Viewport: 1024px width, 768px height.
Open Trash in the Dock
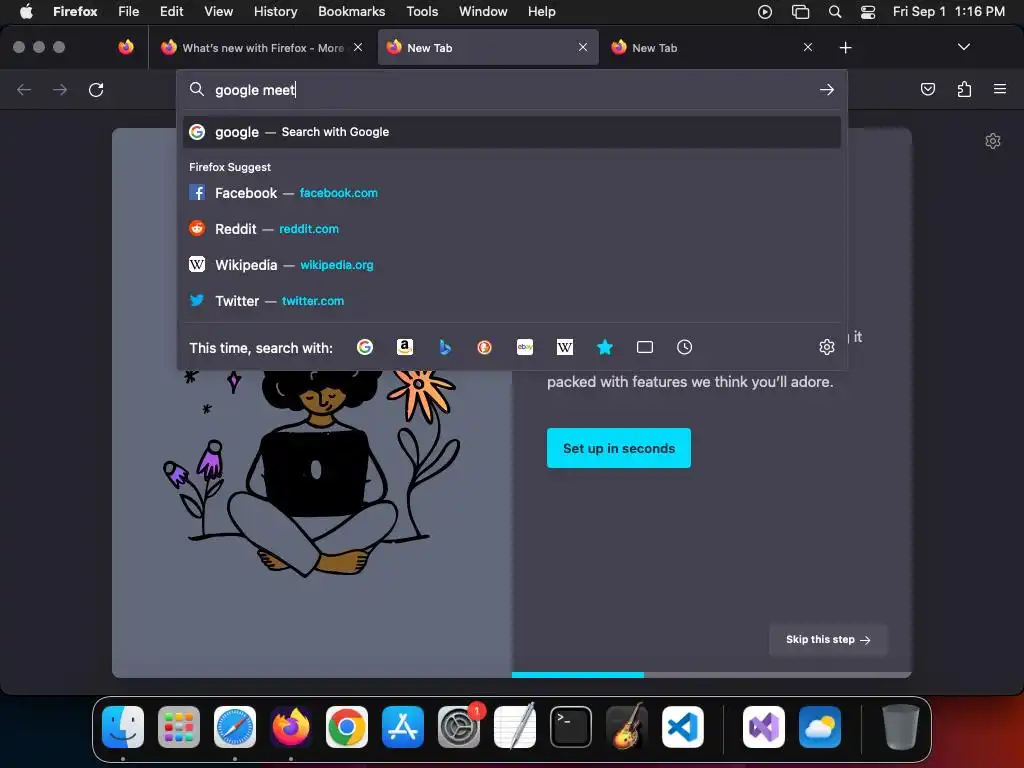(x=901, y=727)
